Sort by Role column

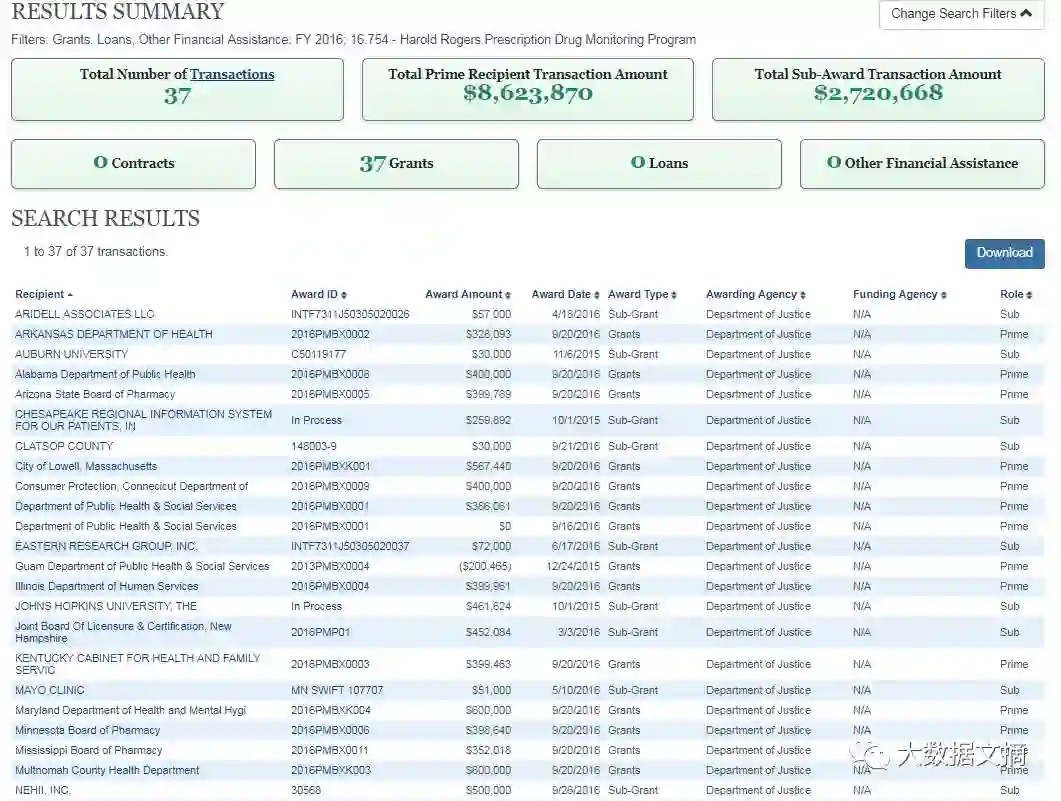1013,295
